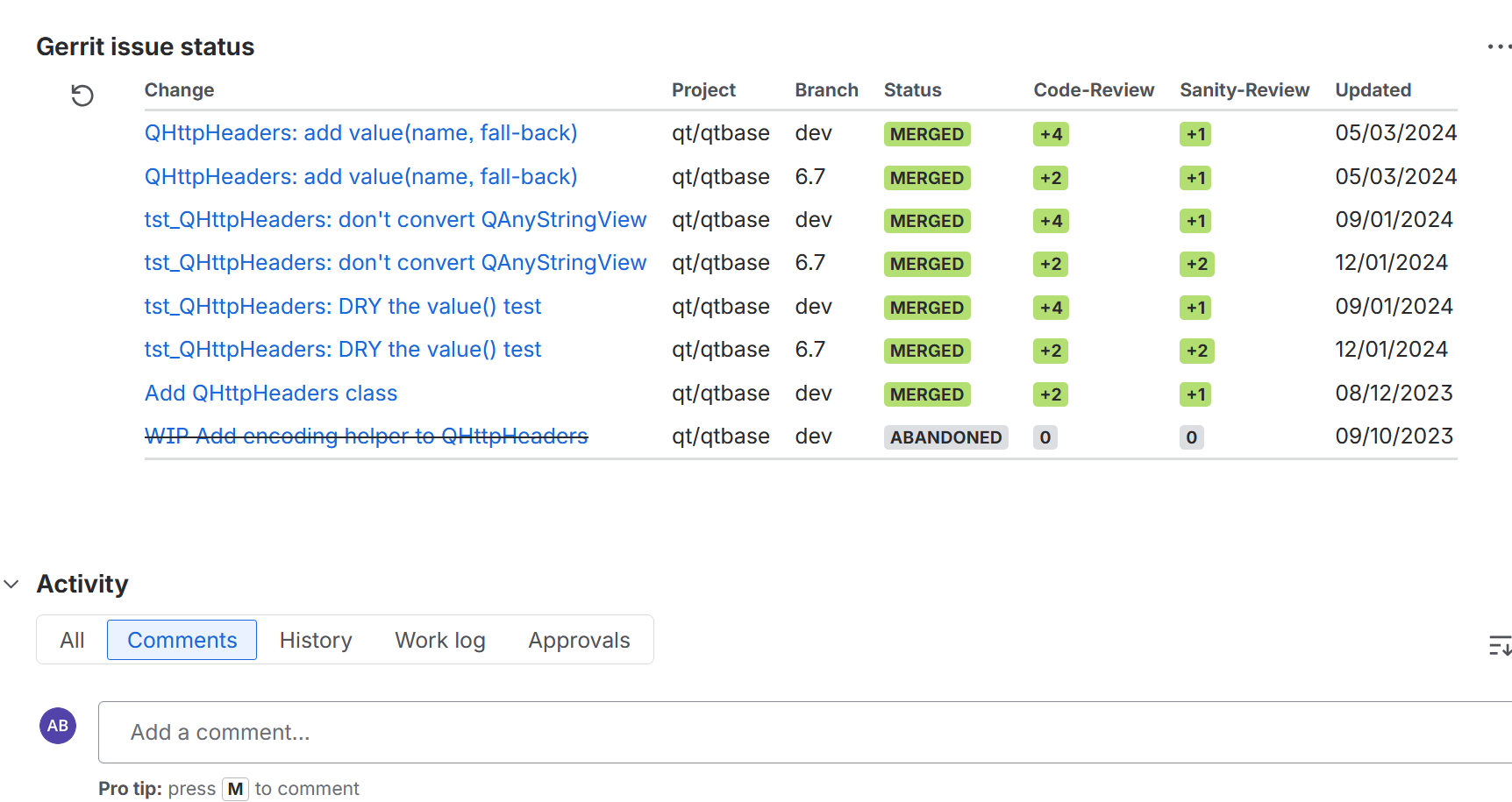Switch to the All activity tab
This screenshot has height=802, width=1512.
(x=72, y=641)
